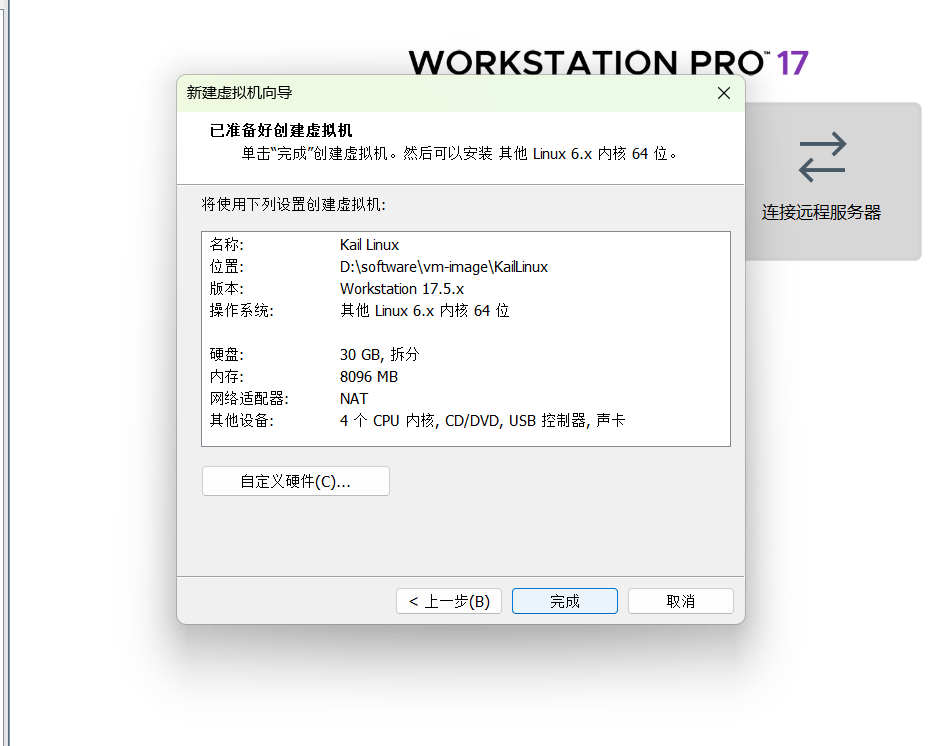Screen dimensions: 948x746
Task: Click the 网络适配器: label
Action: pos(249,398)
